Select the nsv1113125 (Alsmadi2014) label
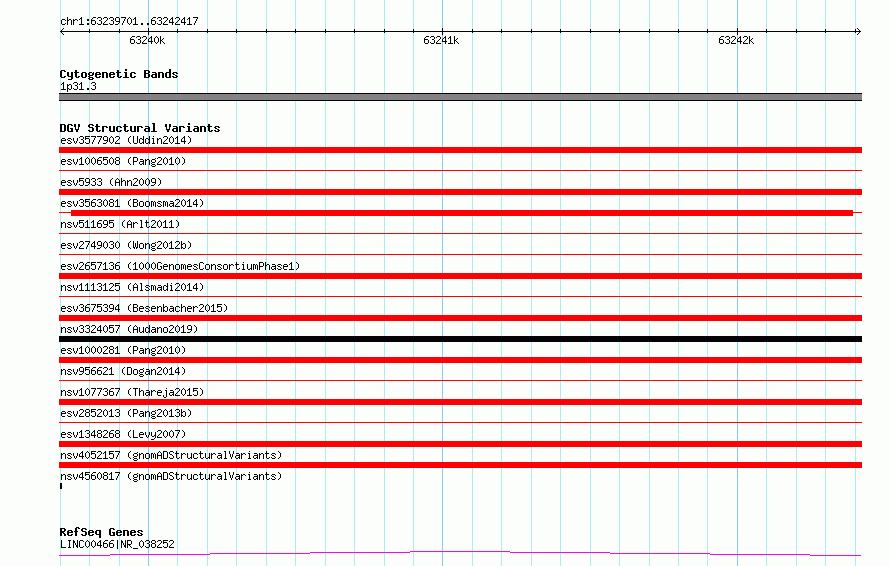Viewport: 890px width, 566px height. click(x=132, y=287)
